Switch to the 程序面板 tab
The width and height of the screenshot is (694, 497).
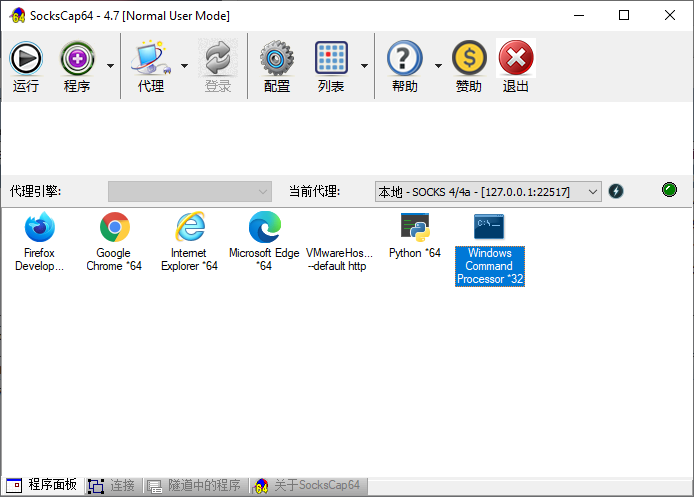tap(42, 485)
